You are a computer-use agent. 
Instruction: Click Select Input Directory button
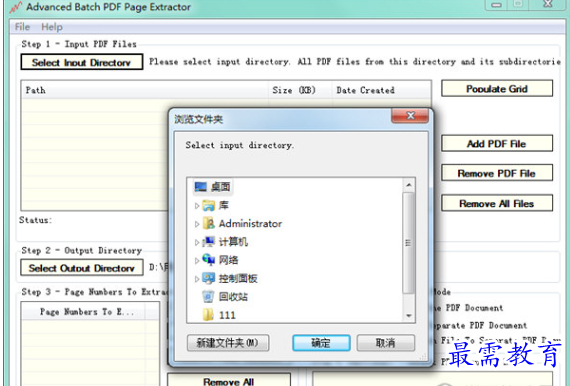coord(81,62)
